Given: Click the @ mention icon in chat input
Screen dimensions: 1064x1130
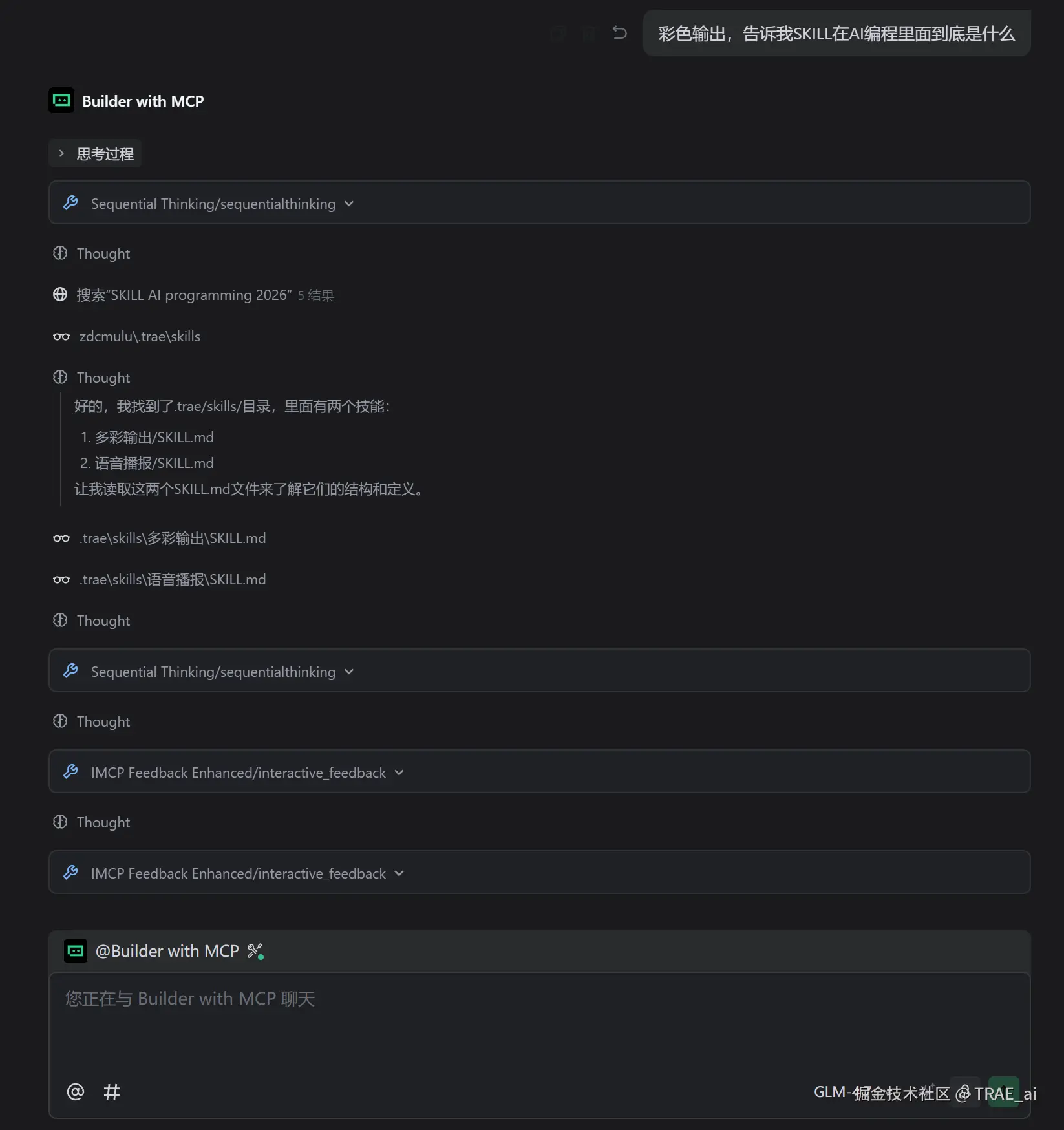Looking at the screenshot, I should [x=76, y=1092].
